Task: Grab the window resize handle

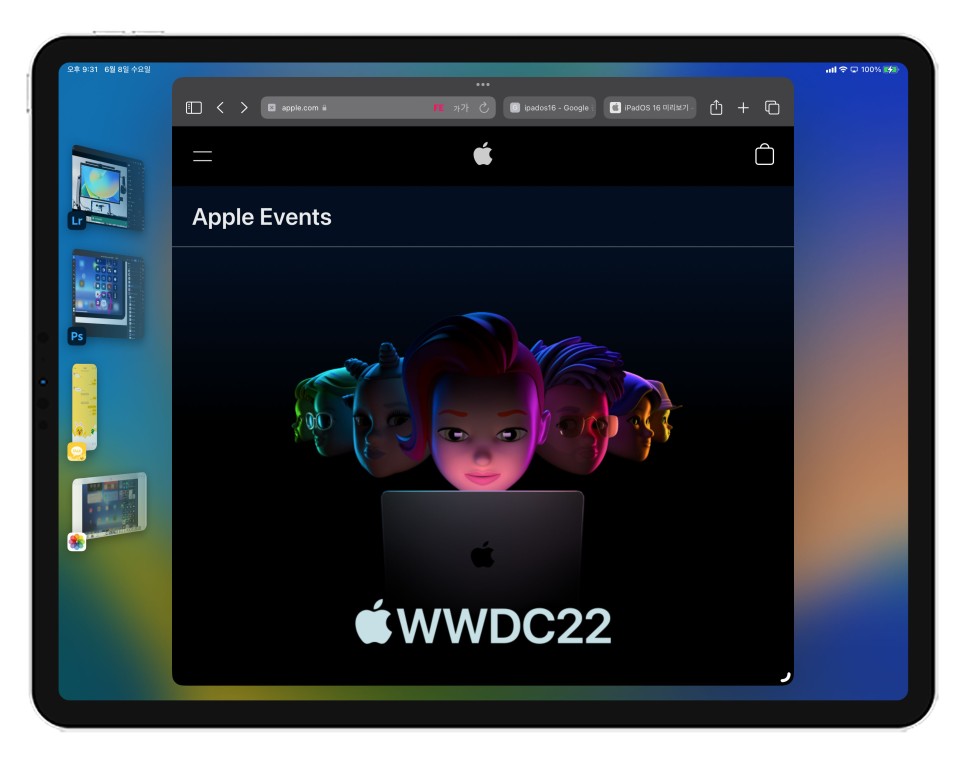Action: click(x=785, y=677)
